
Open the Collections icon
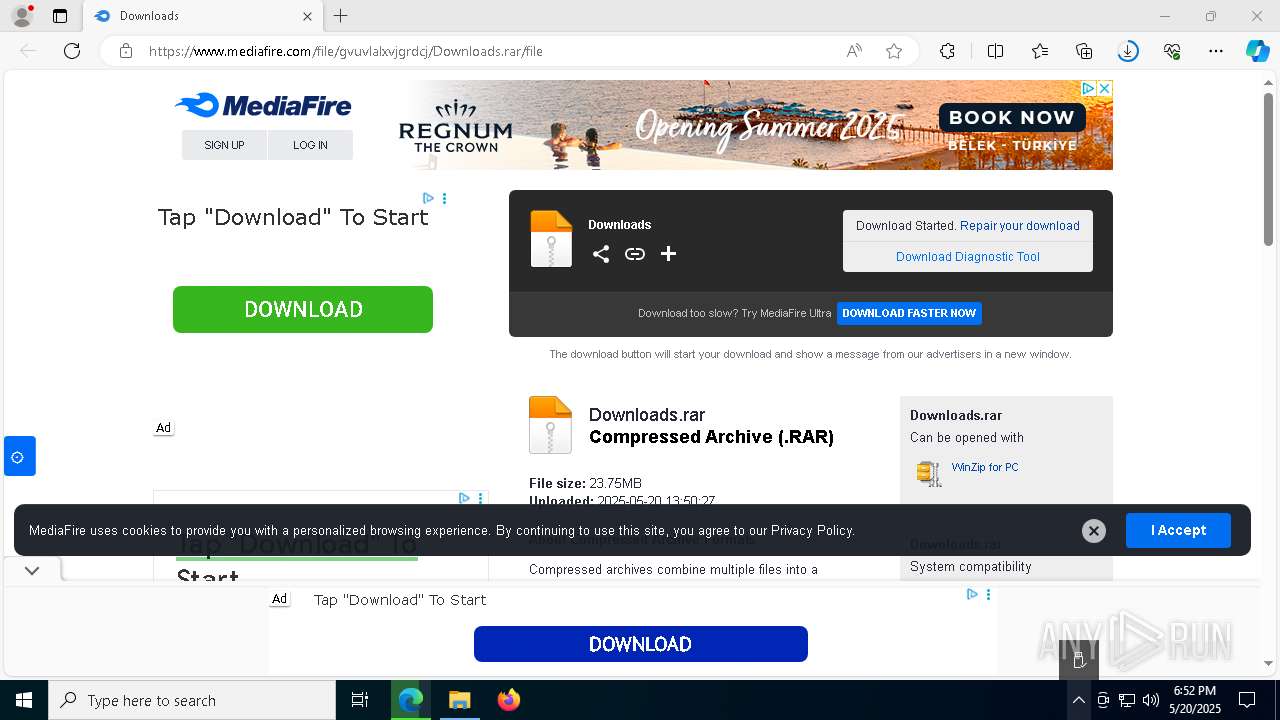point(1084,51)
